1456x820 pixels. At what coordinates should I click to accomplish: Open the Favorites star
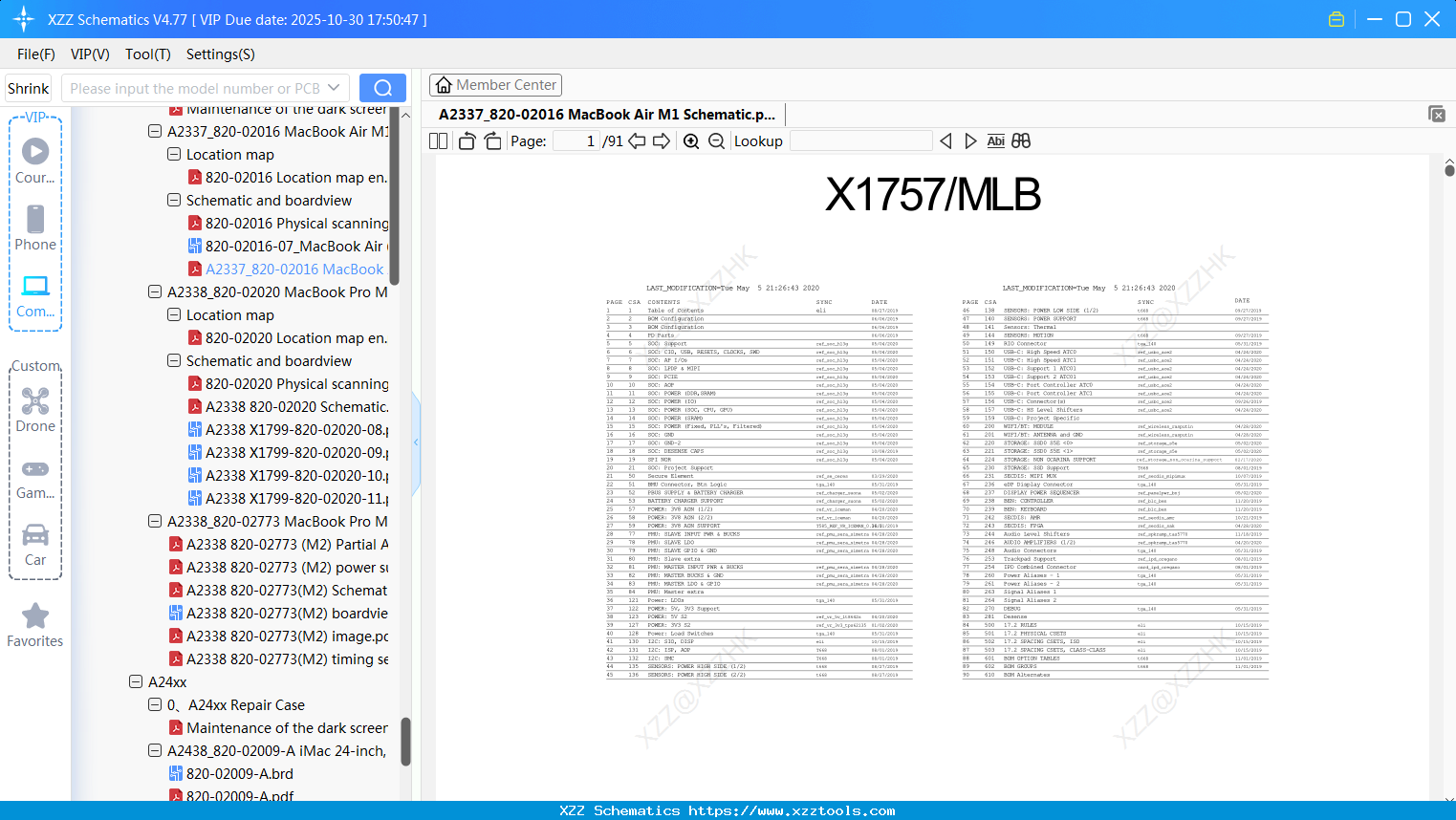35,625
